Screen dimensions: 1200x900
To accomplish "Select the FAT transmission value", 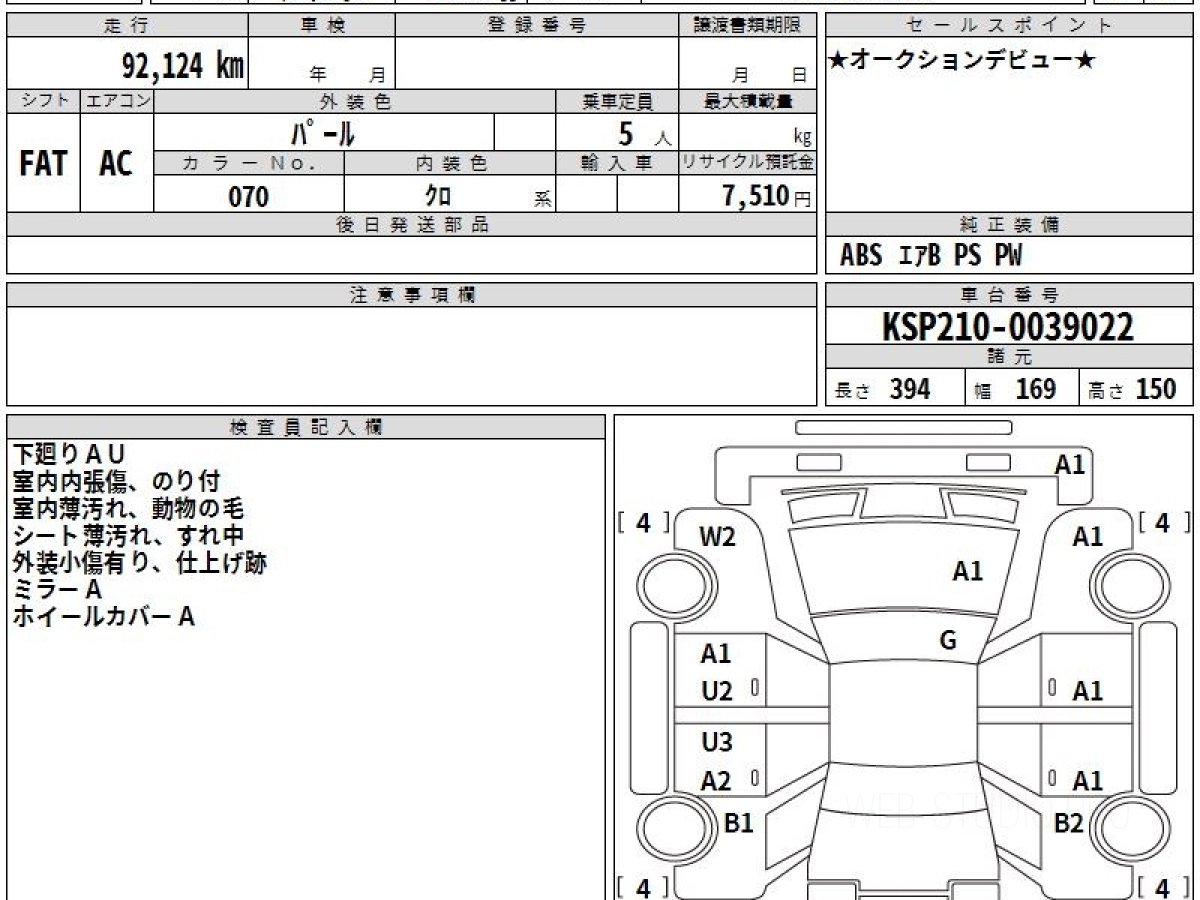I will point(43,163).
